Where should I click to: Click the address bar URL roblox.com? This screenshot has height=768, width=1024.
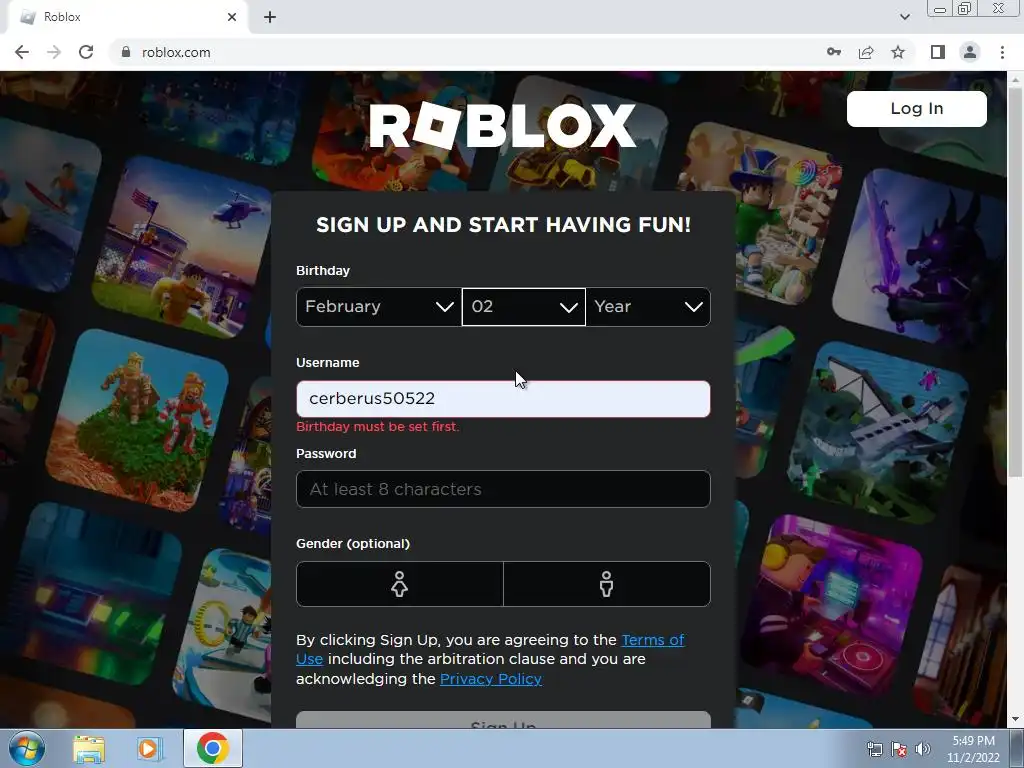(176, 52)
